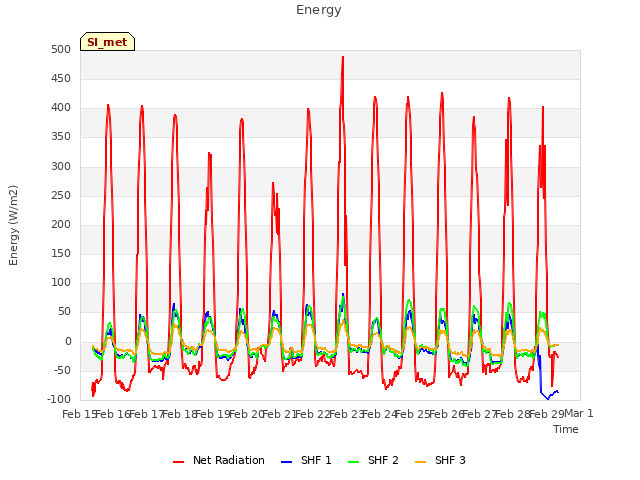Click the 0 y-axis tick label
Screen dimensions: 640x480
(68, 342)
